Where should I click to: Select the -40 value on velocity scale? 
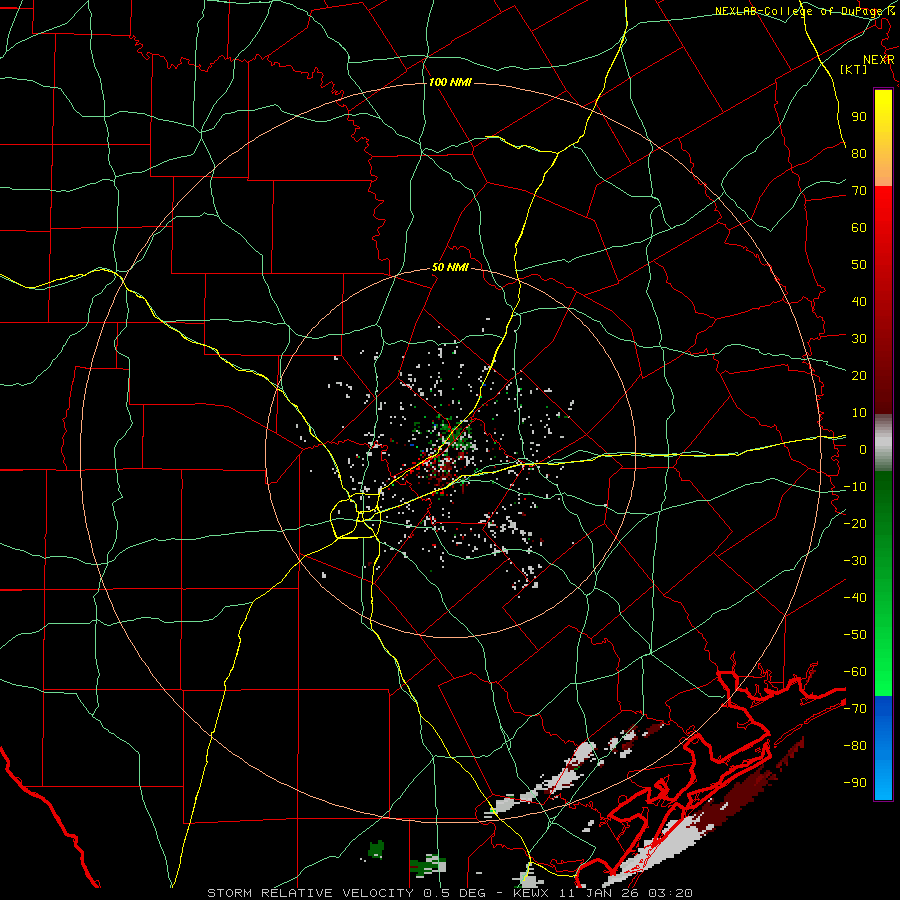coord(855,598)
